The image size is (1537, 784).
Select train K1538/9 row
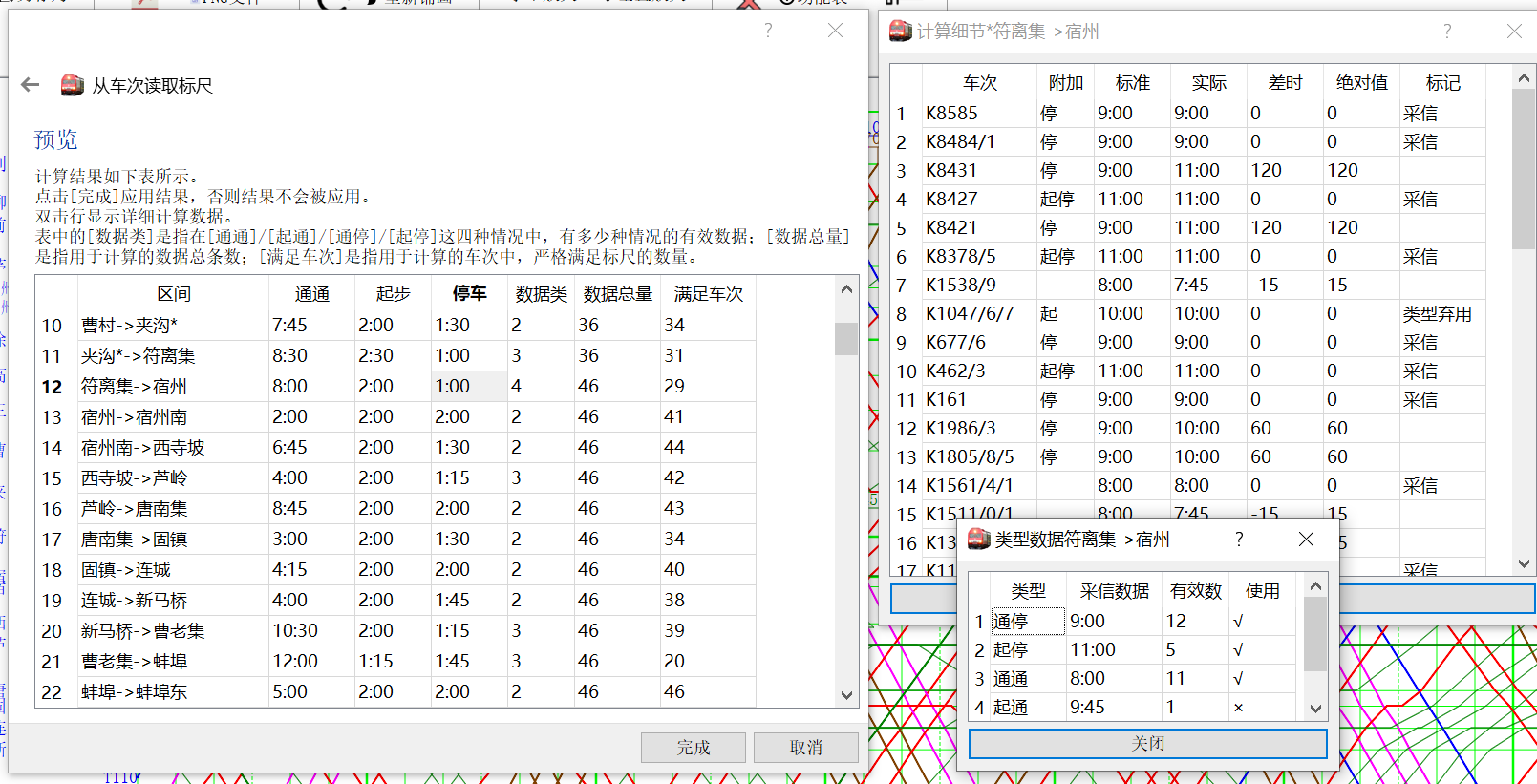pos(1189,285)
